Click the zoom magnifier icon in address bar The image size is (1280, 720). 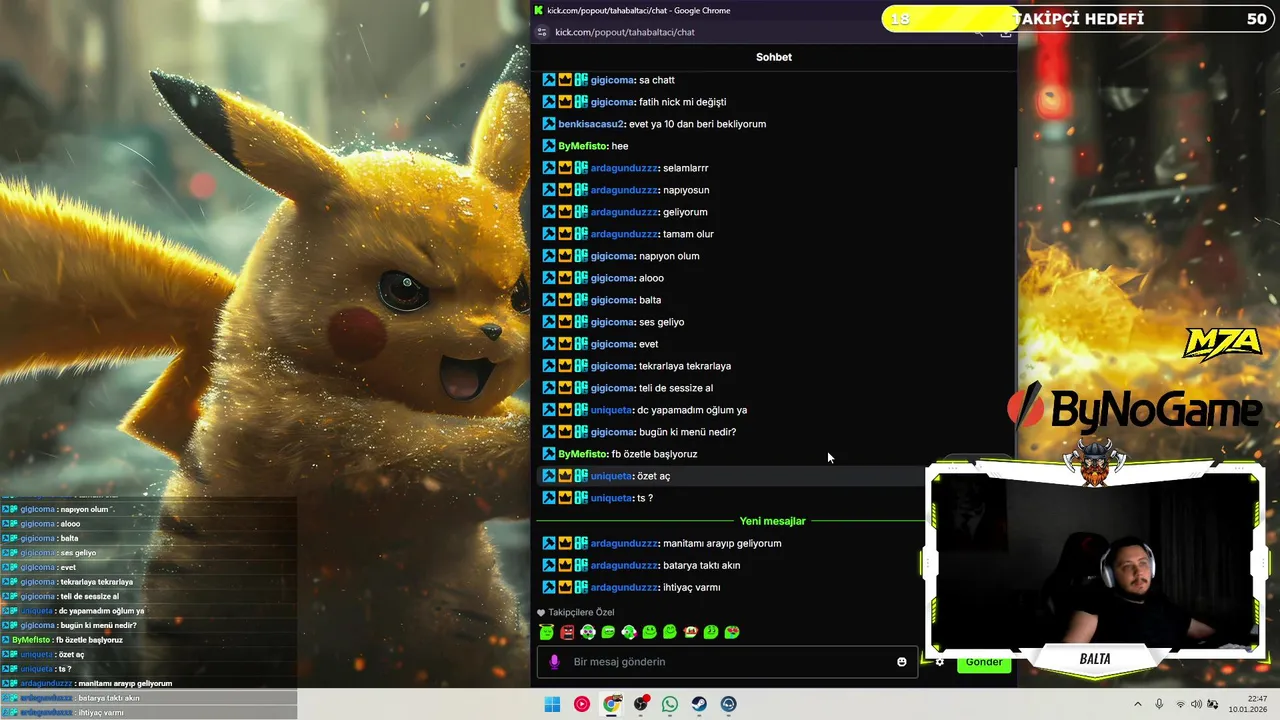[x=979, y=32]
